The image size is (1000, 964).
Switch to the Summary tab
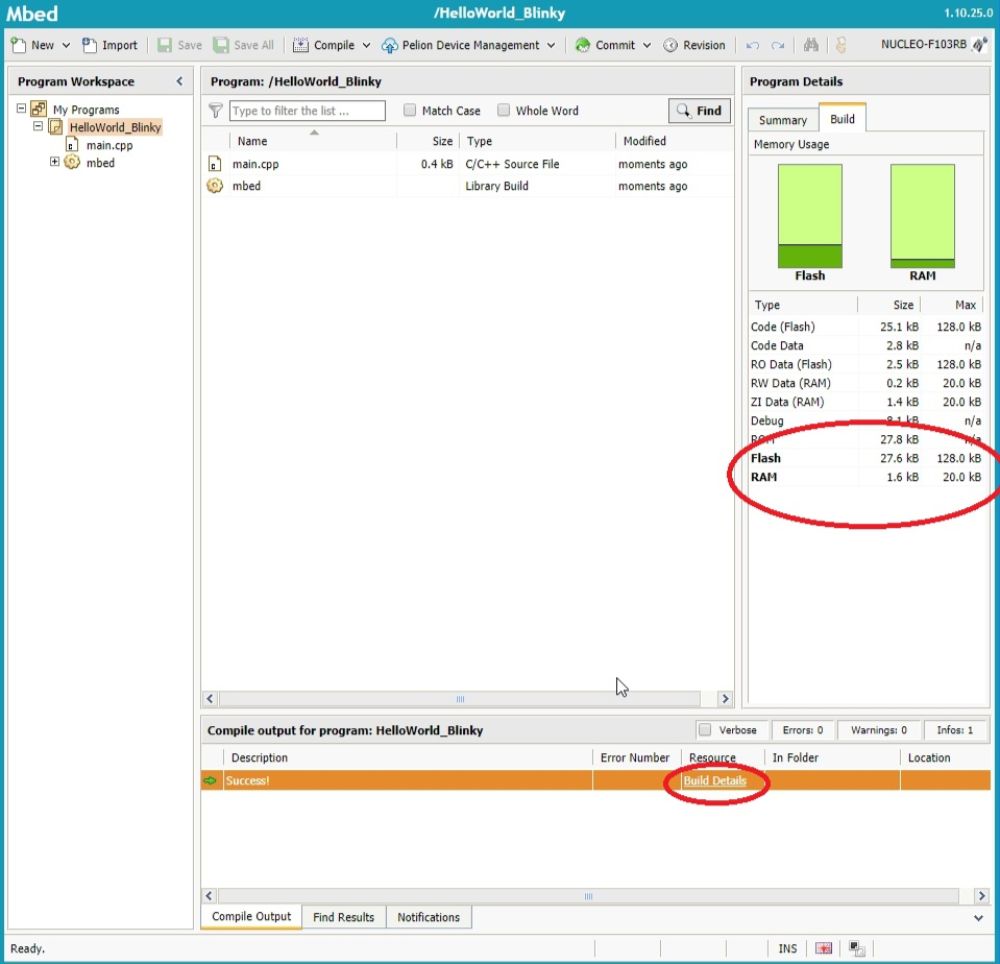[x=783, y=120]
